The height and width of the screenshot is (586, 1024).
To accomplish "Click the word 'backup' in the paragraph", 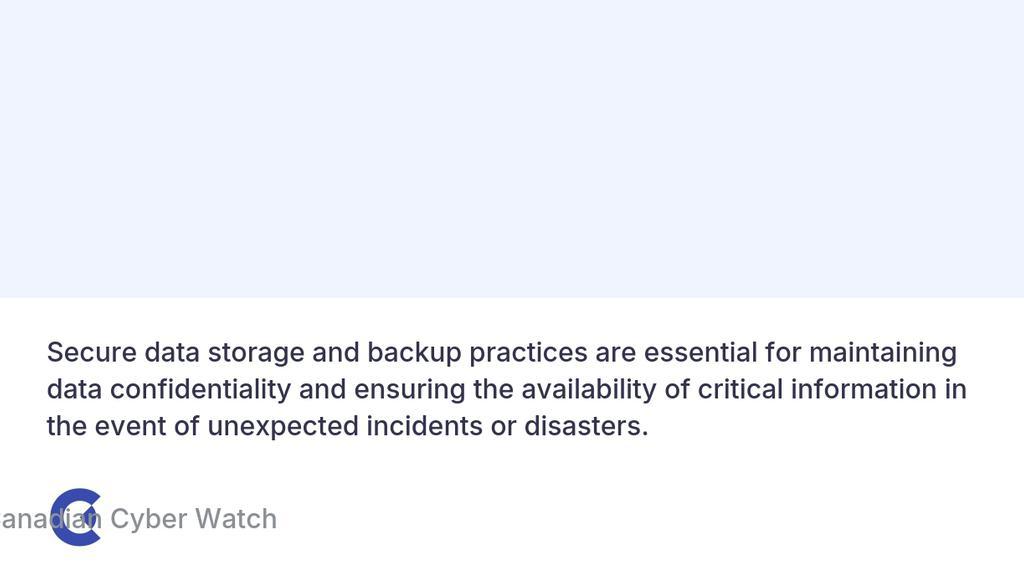I will tap(414, 353).
